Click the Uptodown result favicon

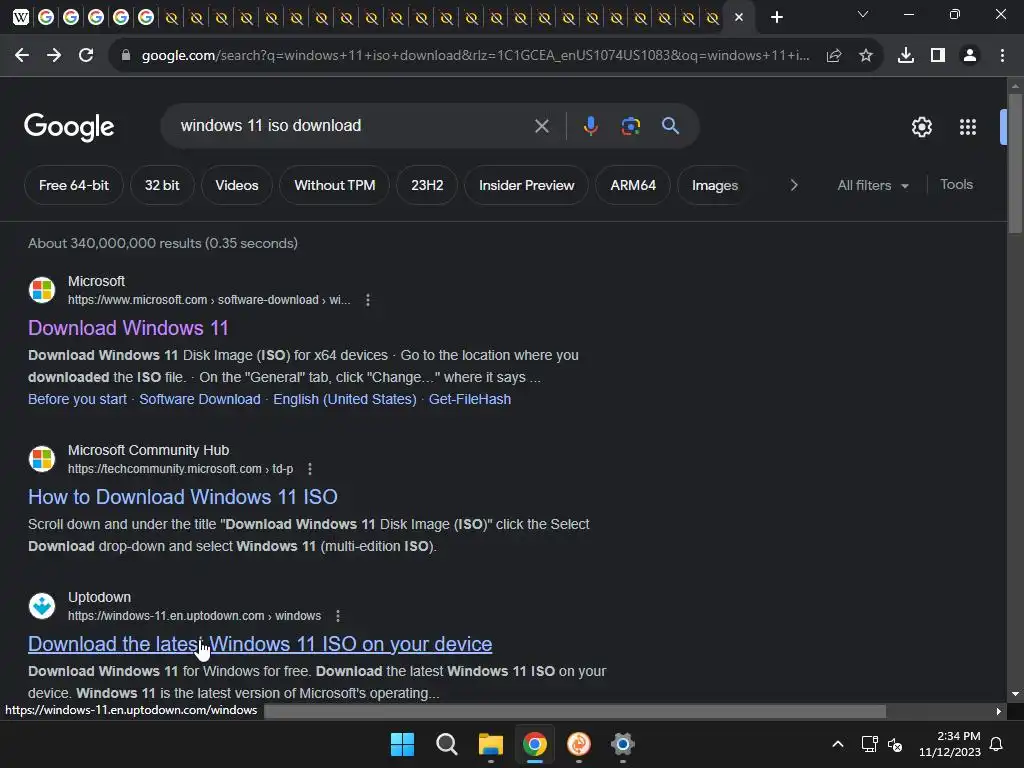[42, 606]
